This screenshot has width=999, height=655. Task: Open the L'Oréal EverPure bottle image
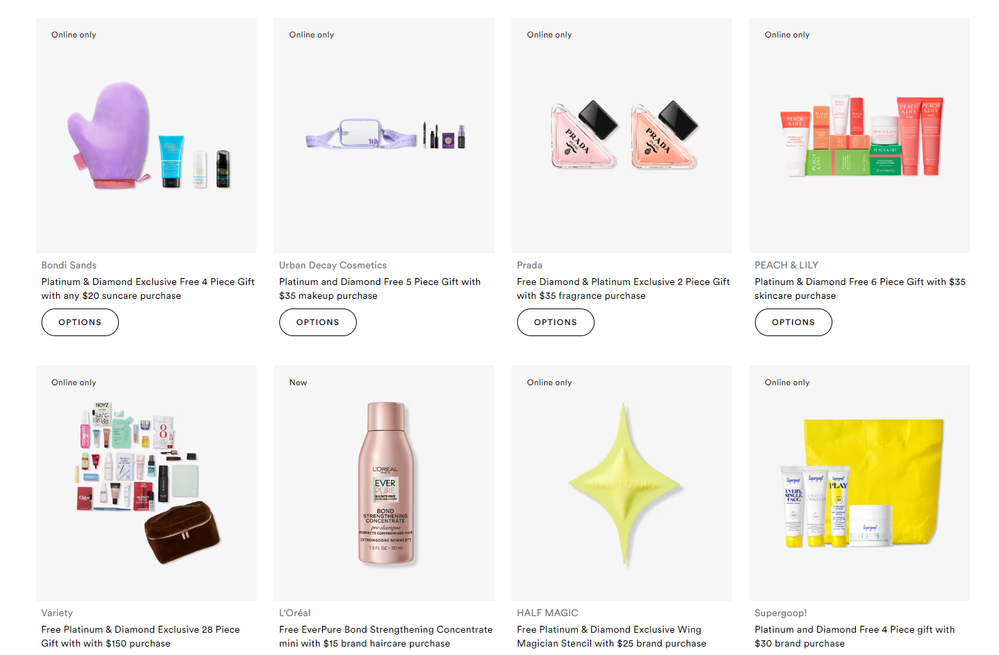coord(384,482)
